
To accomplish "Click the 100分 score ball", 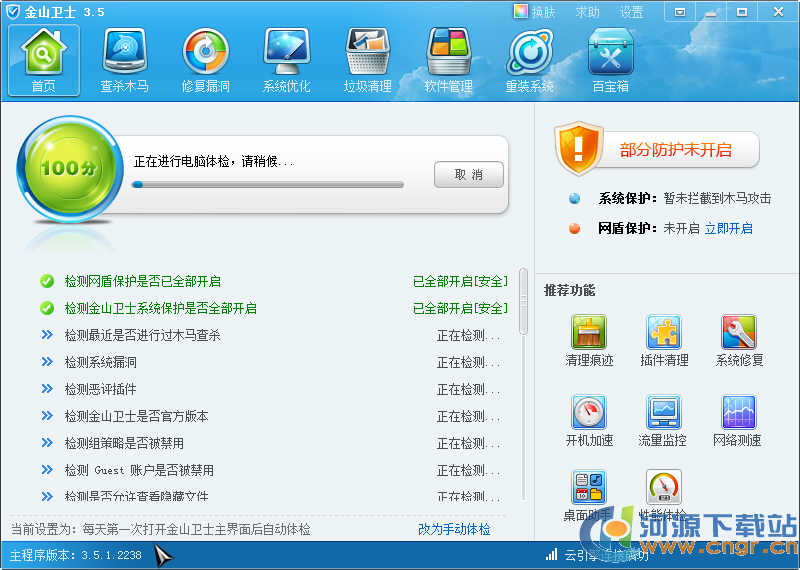I will click(x=70, y=168).
